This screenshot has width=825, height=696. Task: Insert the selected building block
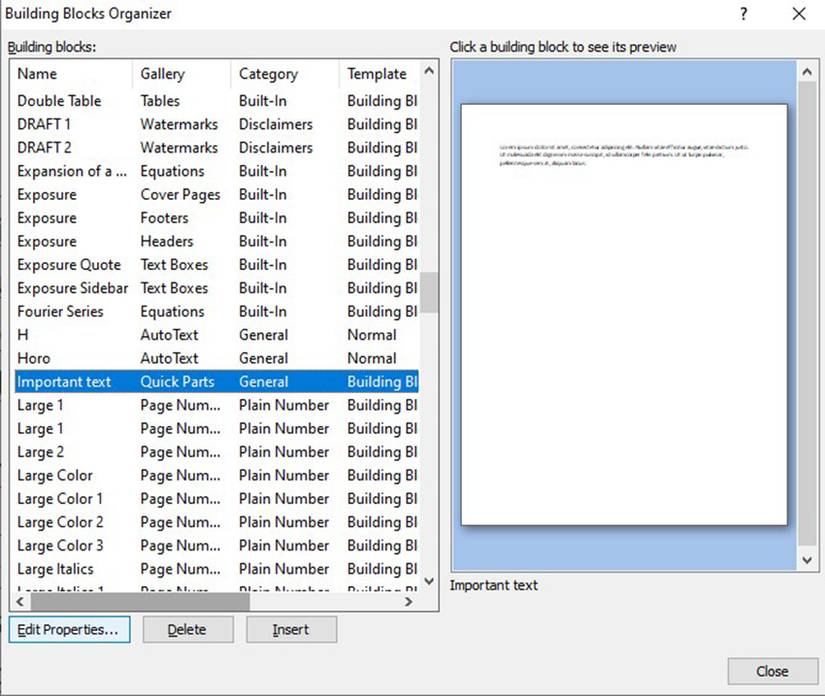tap(291, 630)
